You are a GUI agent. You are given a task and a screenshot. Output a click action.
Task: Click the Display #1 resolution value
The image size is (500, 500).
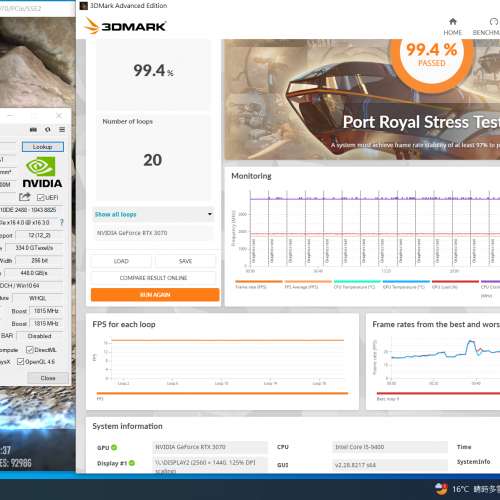tap(210, 465)
